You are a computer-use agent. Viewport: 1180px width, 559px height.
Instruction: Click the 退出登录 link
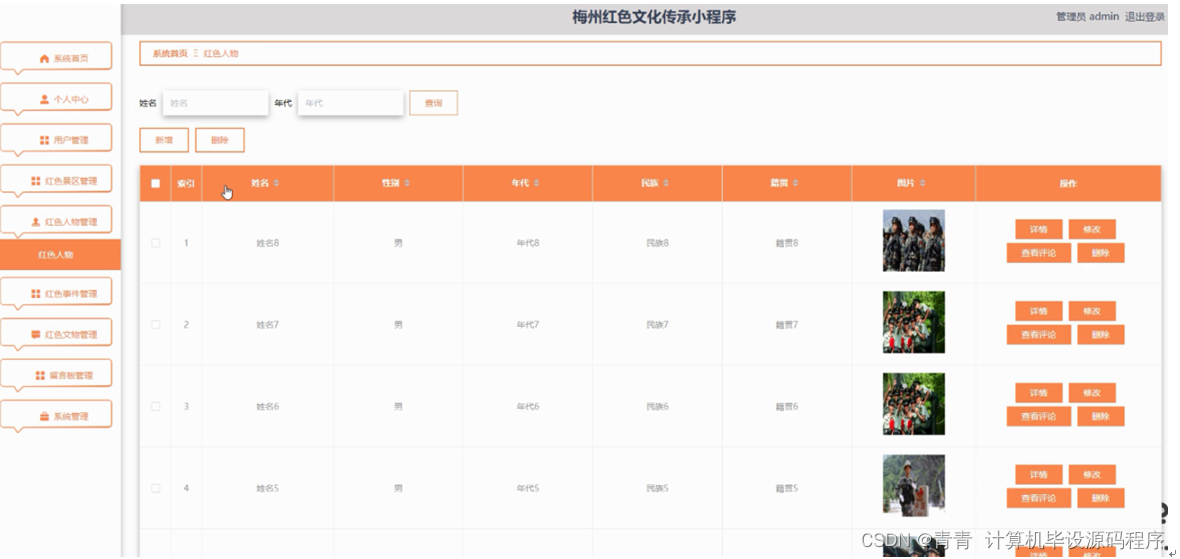point(1145,17)
